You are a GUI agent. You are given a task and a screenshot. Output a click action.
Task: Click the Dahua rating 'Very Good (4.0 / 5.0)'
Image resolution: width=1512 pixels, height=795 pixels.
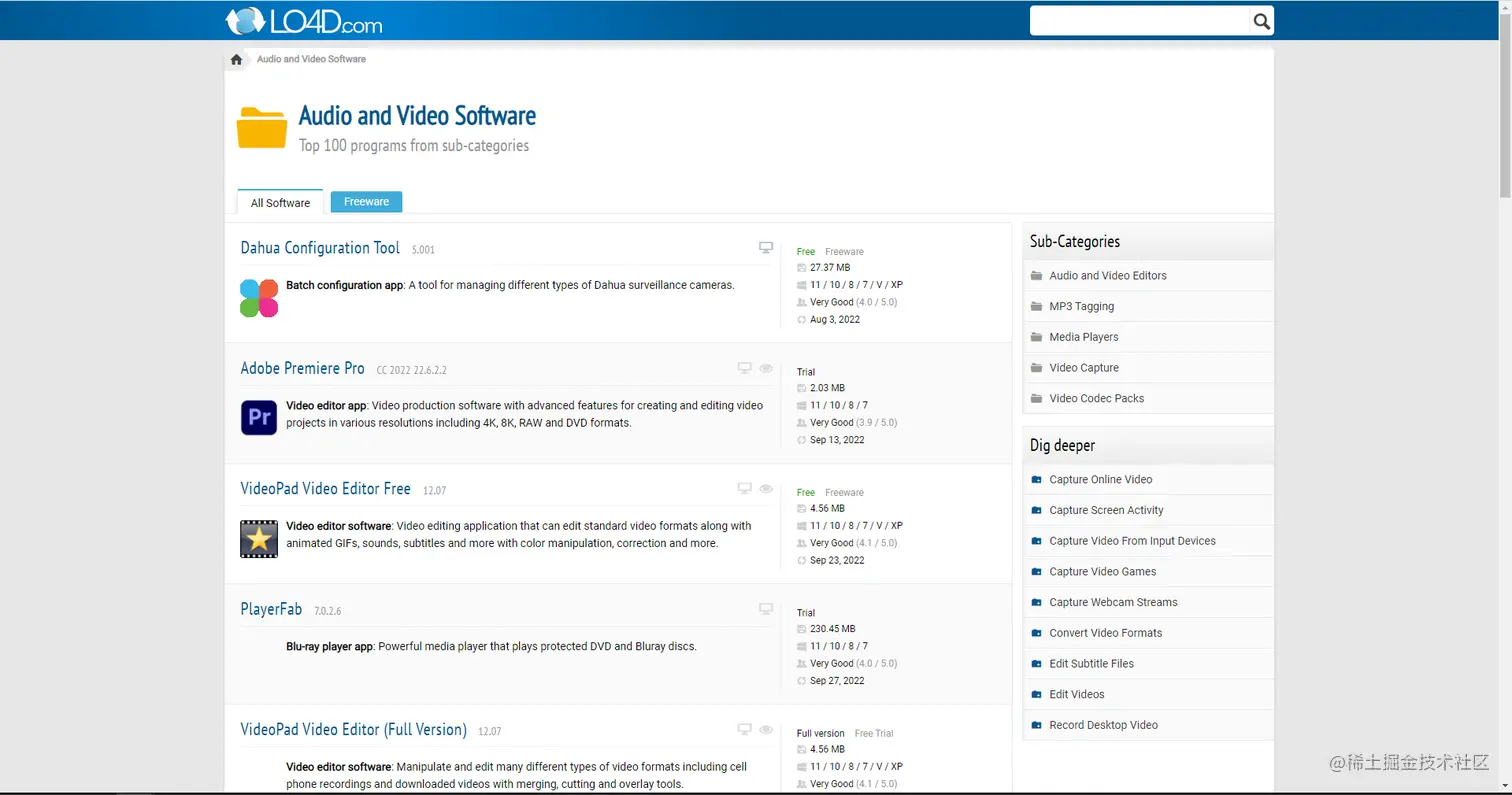(x=853, y=302)
